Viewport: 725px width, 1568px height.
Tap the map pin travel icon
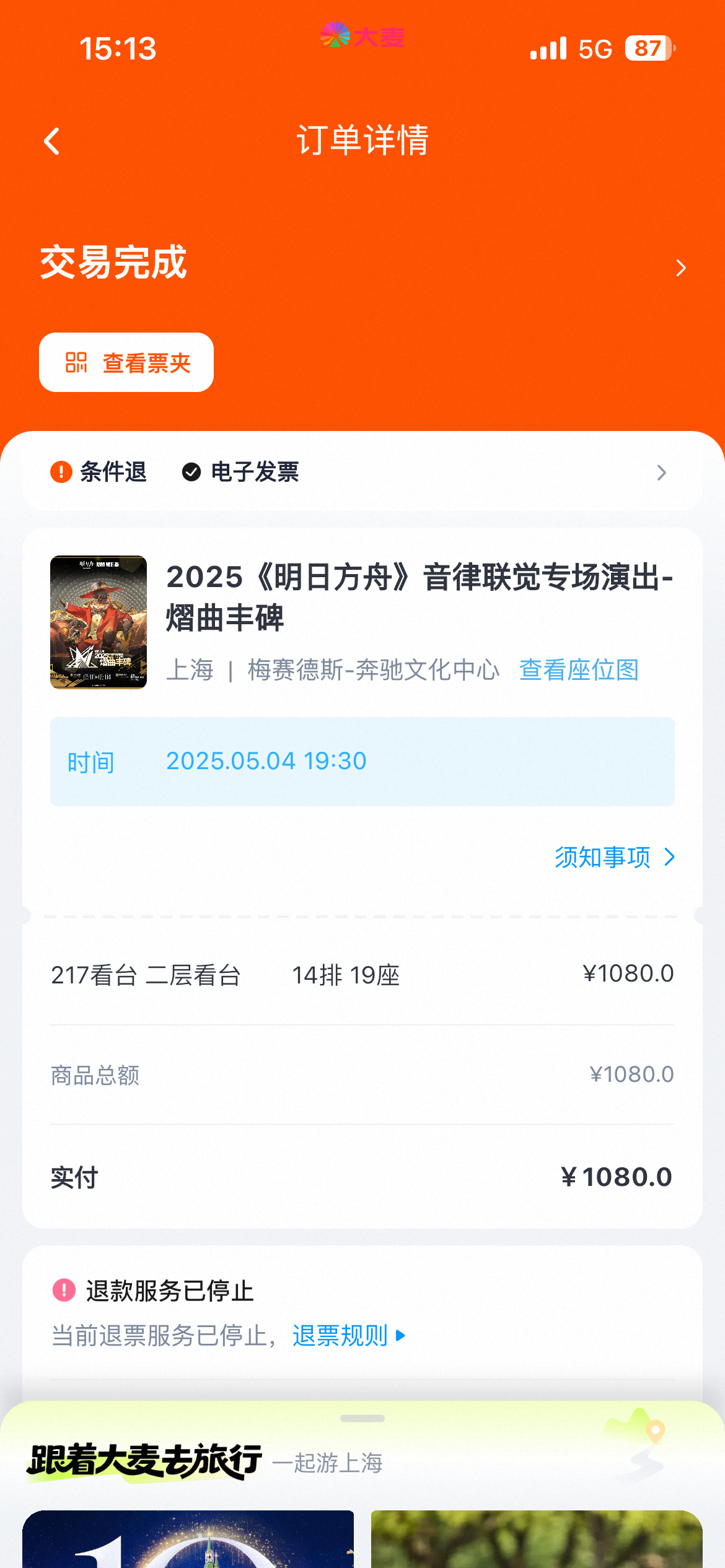(x=654, y=1431)
